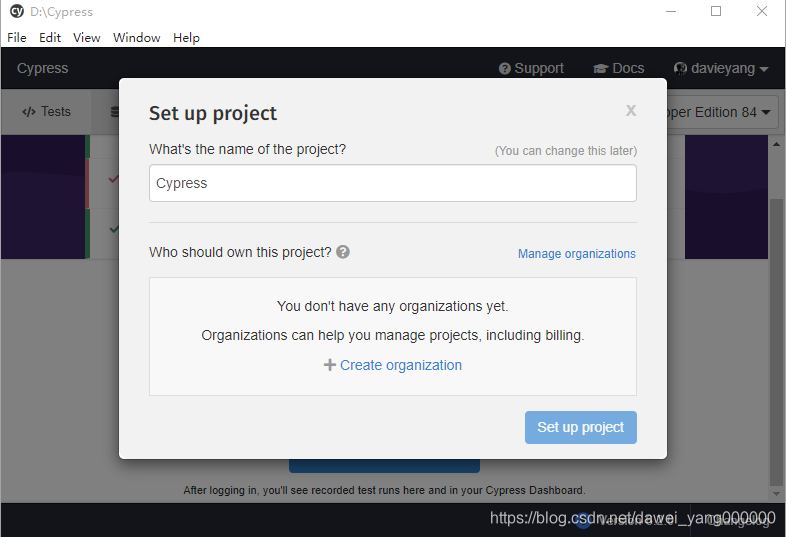786x537 pixels.
Task: Switch to the Tests tab
Action: 46,111
